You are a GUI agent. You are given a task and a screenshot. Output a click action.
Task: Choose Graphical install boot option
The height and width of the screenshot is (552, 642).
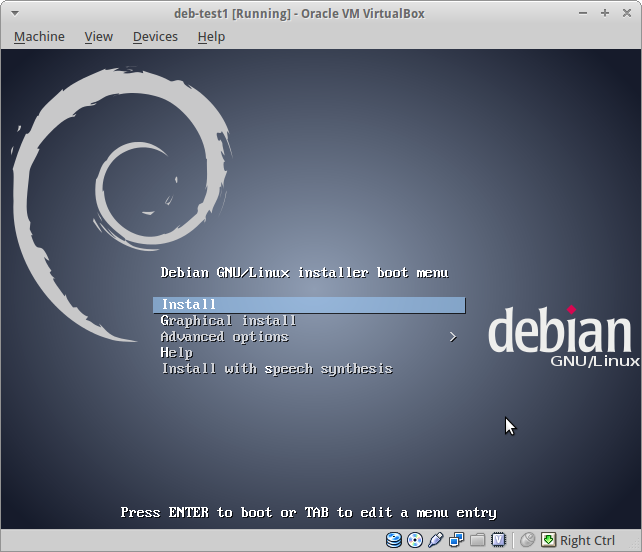(228, 321)
